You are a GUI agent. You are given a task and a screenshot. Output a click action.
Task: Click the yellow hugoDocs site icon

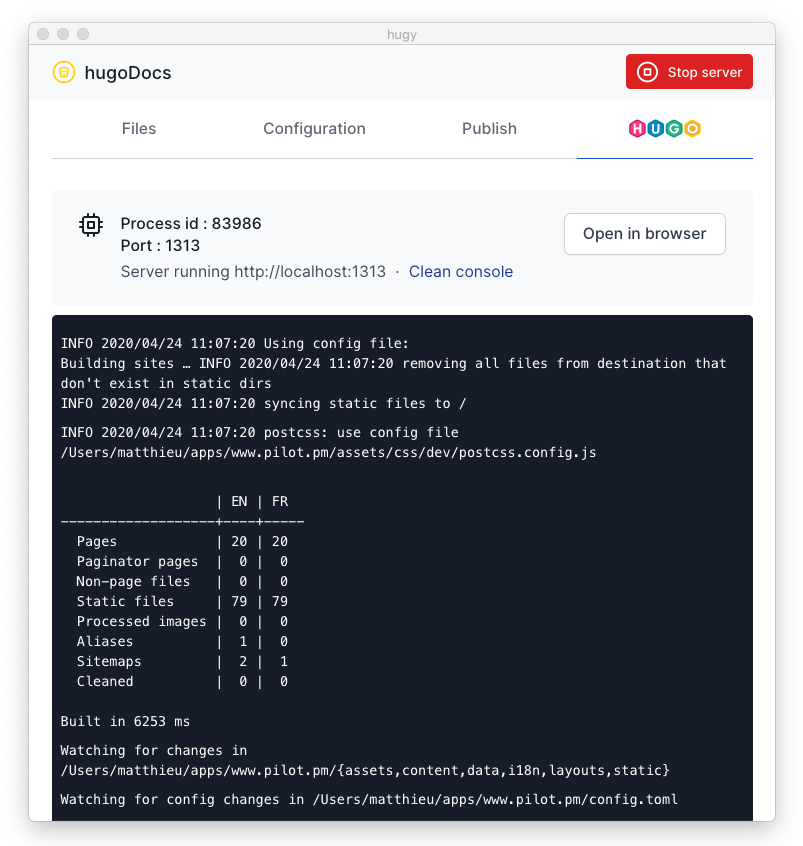[64, 72]
